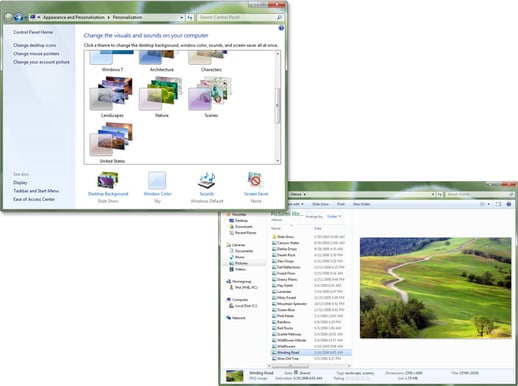Screen dimensions: 518x386
Task: Click Slide show in Explorer toolbar
Action: coord(320,204)
